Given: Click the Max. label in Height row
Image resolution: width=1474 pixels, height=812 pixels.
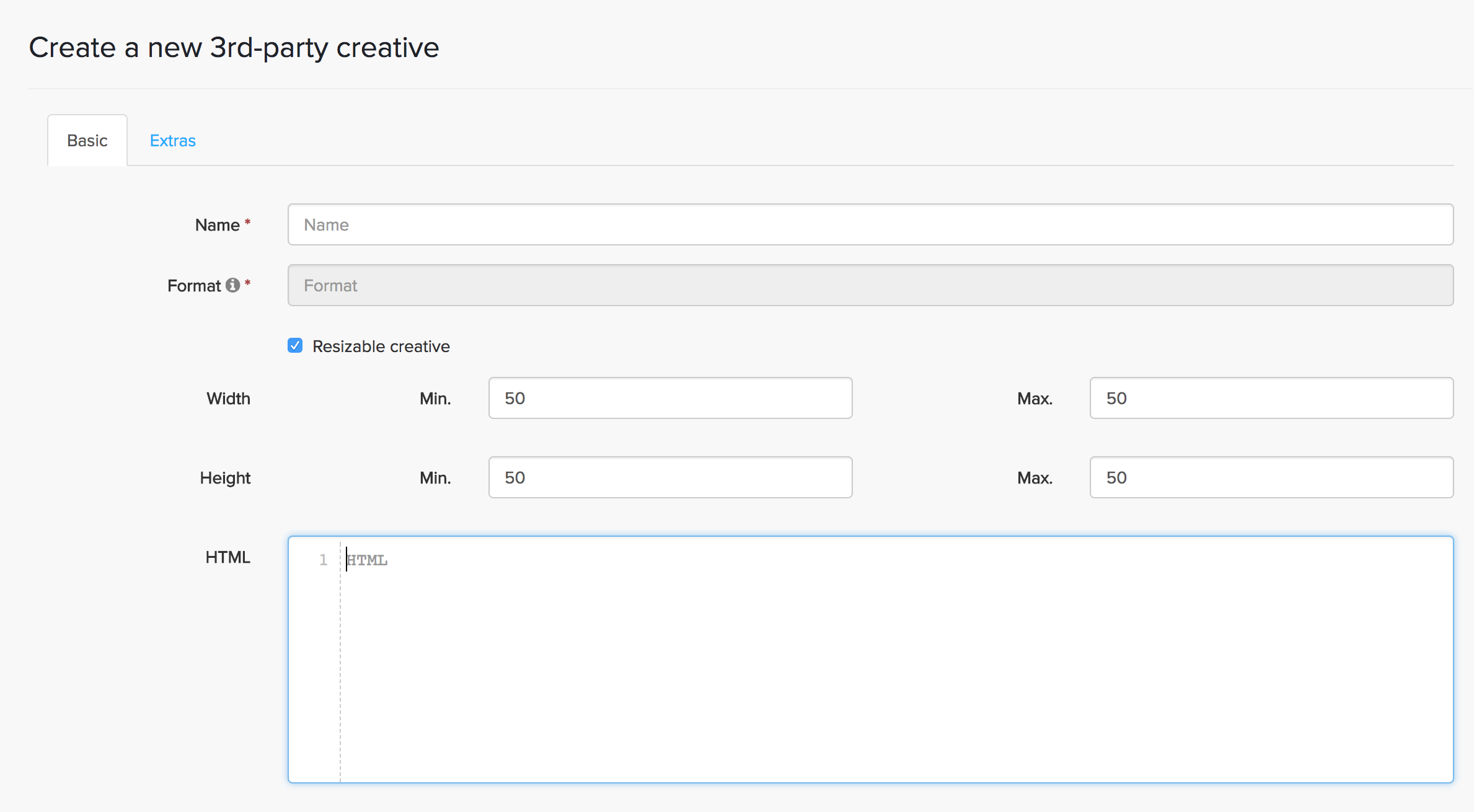Looking at the screenshot, I should (x=1035, y=478).
